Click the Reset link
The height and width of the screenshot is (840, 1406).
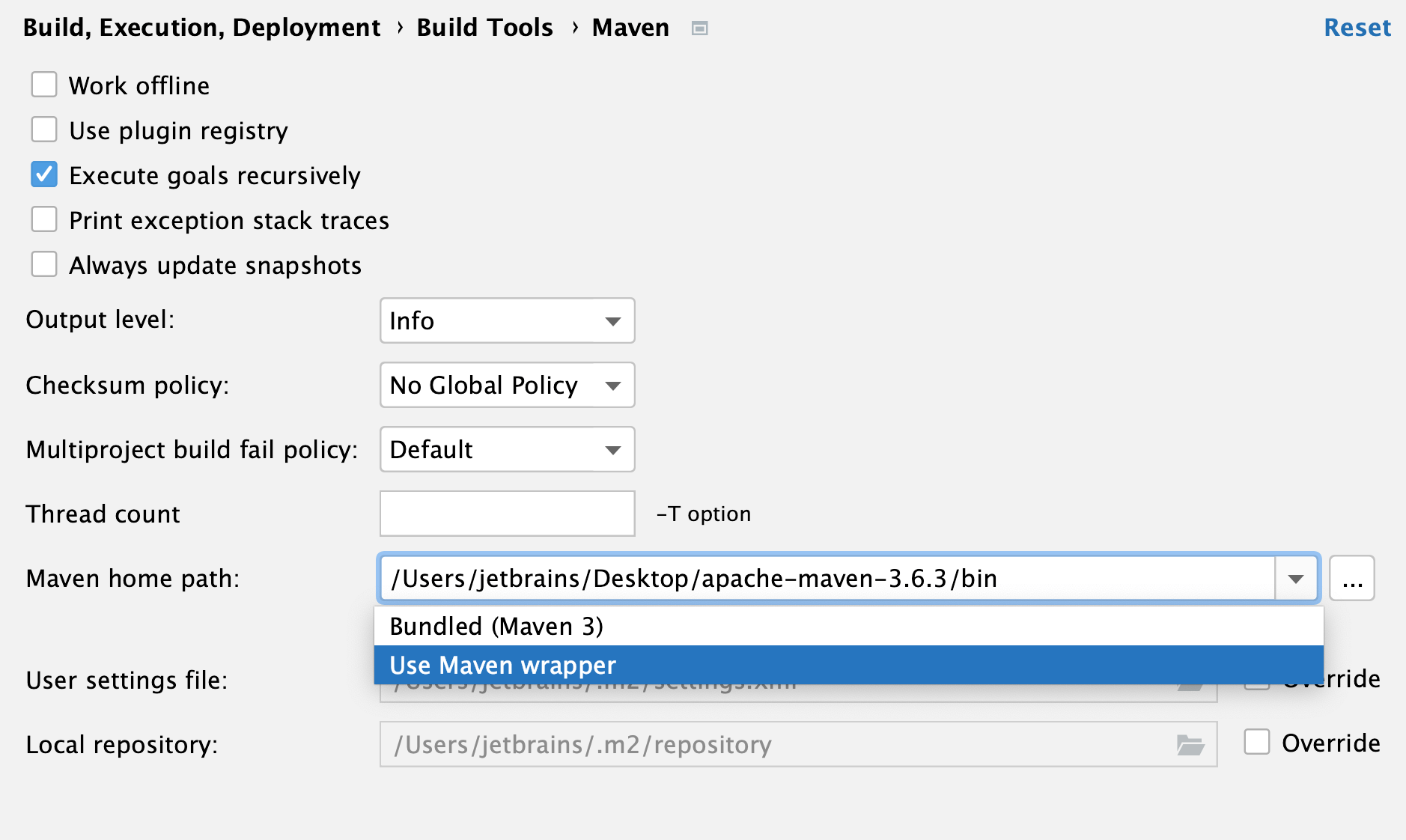1357,28
